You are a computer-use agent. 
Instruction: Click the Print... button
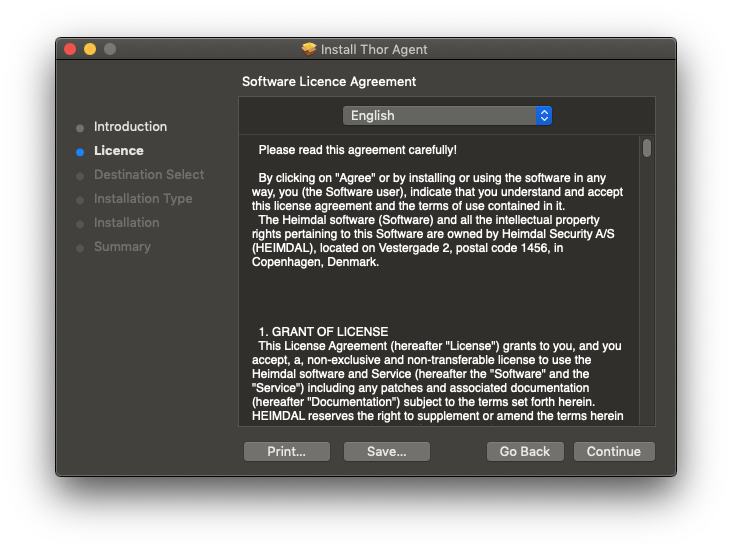[x=287, y=451]
